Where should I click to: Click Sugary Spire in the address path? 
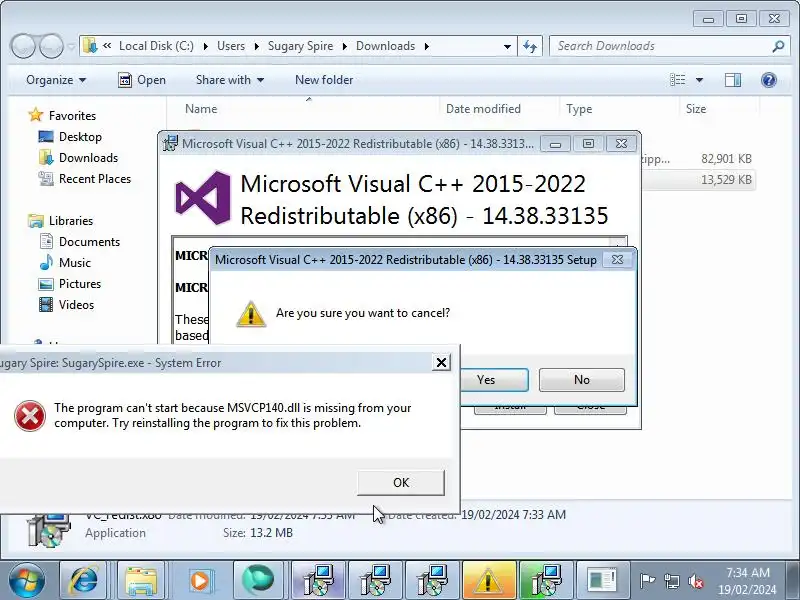click(x=300, y=46)
